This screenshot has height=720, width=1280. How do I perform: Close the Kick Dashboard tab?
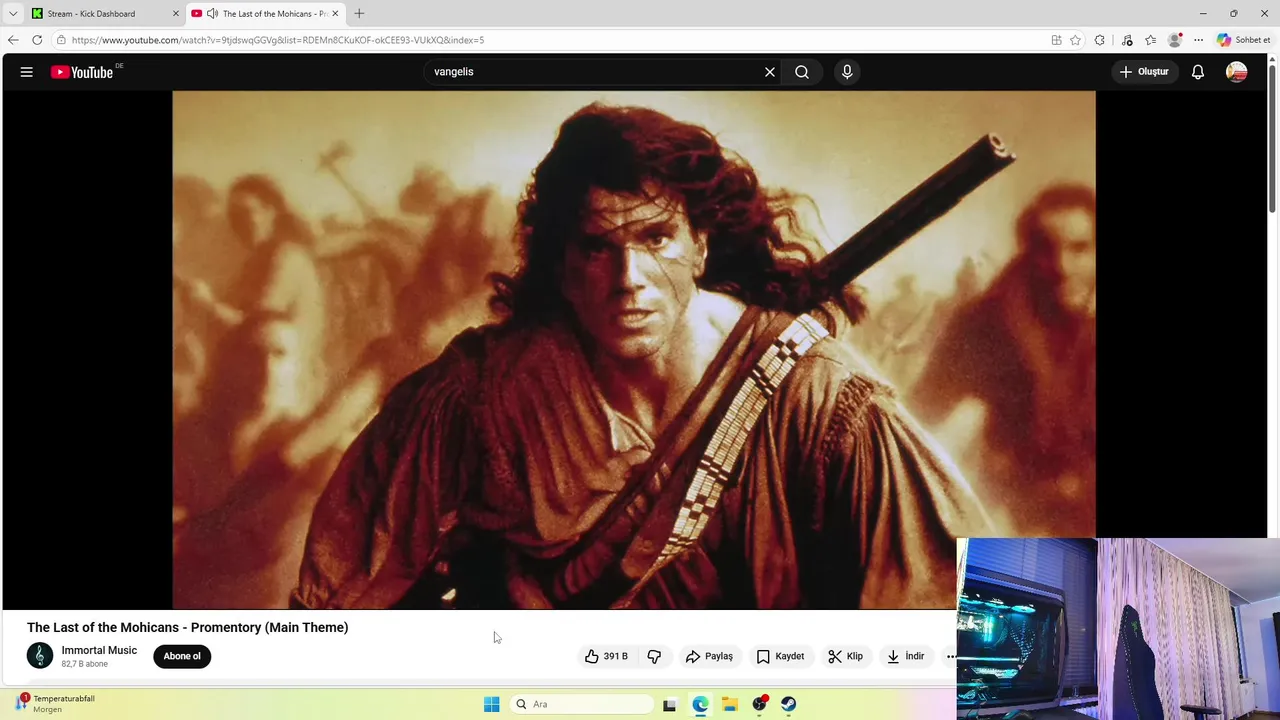(176, 14)
